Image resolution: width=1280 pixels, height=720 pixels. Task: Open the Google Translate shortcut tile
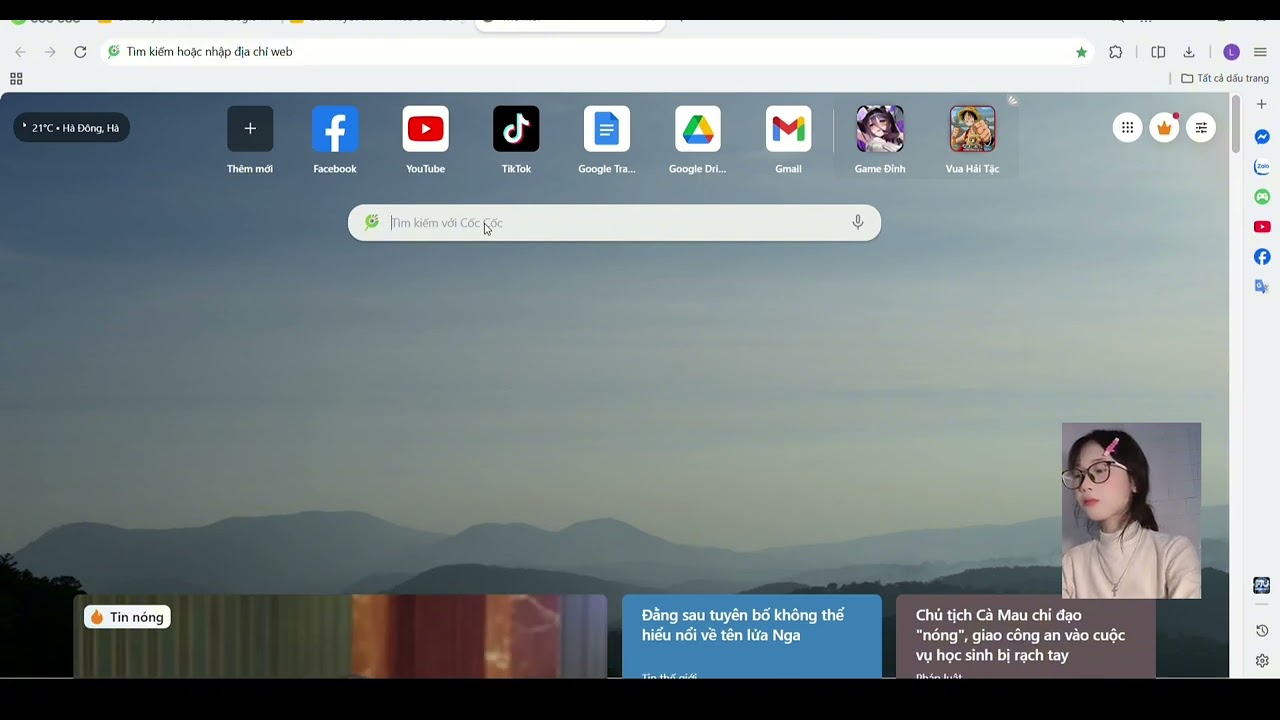pyautogui.click(x=607, y=141)
